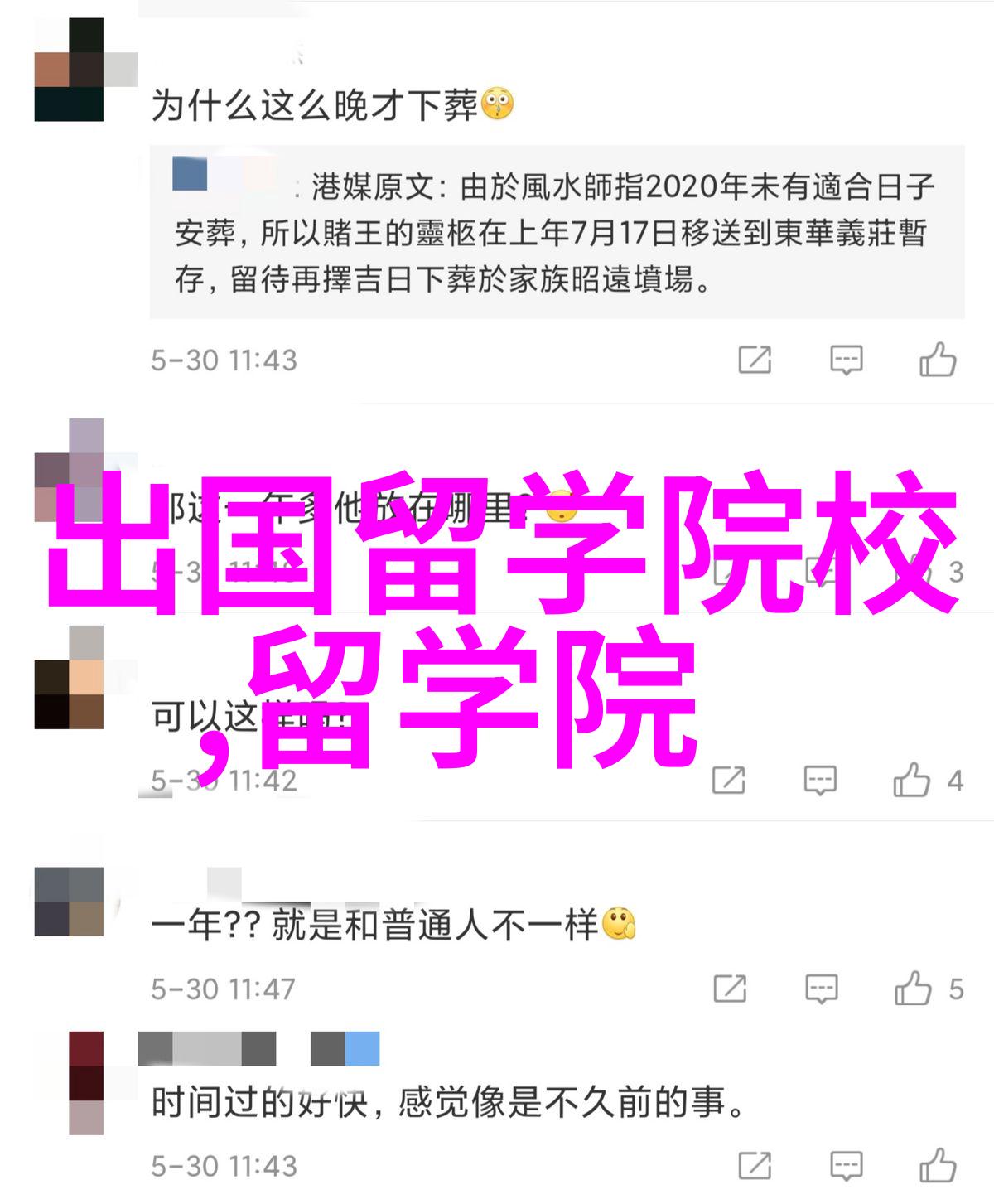Open the first commenter's avatar
The height and width of the screenshot is (1204, 994).
(x=69, y=70)
